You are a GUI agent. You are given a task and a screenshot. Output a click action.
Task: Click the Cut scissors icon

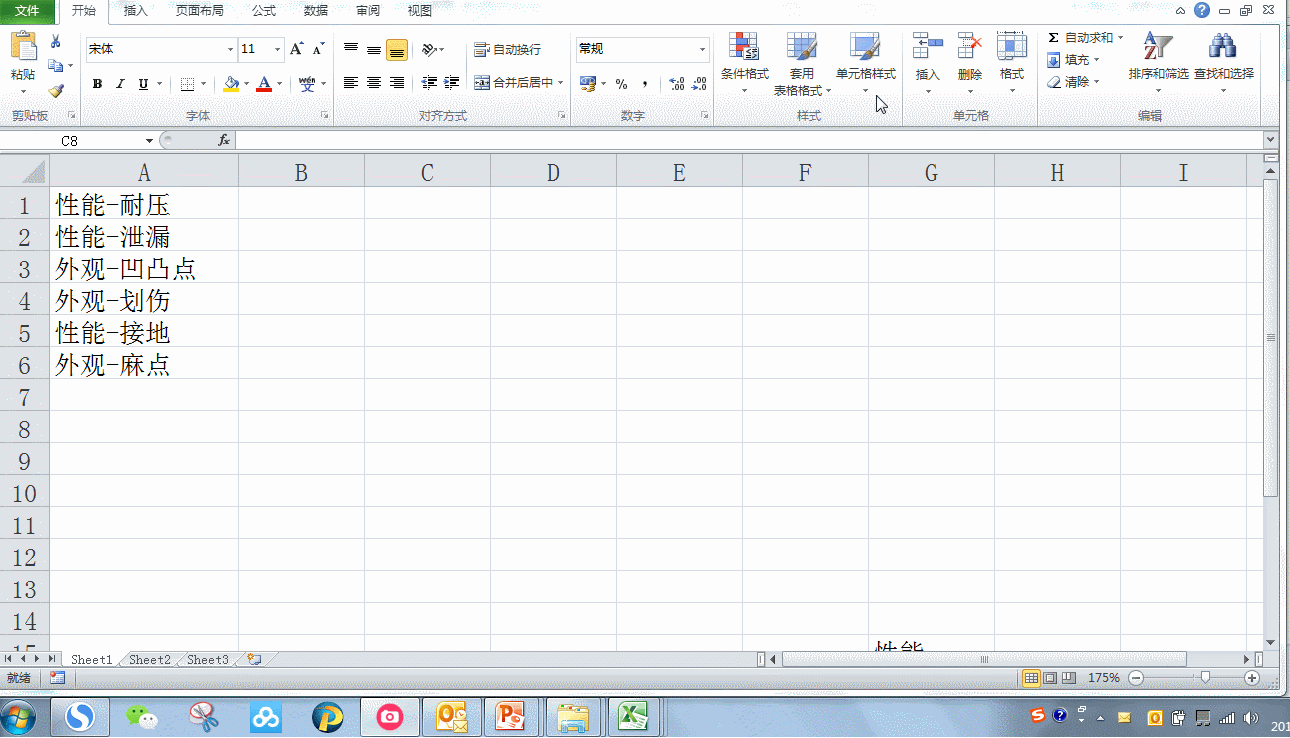55,41
